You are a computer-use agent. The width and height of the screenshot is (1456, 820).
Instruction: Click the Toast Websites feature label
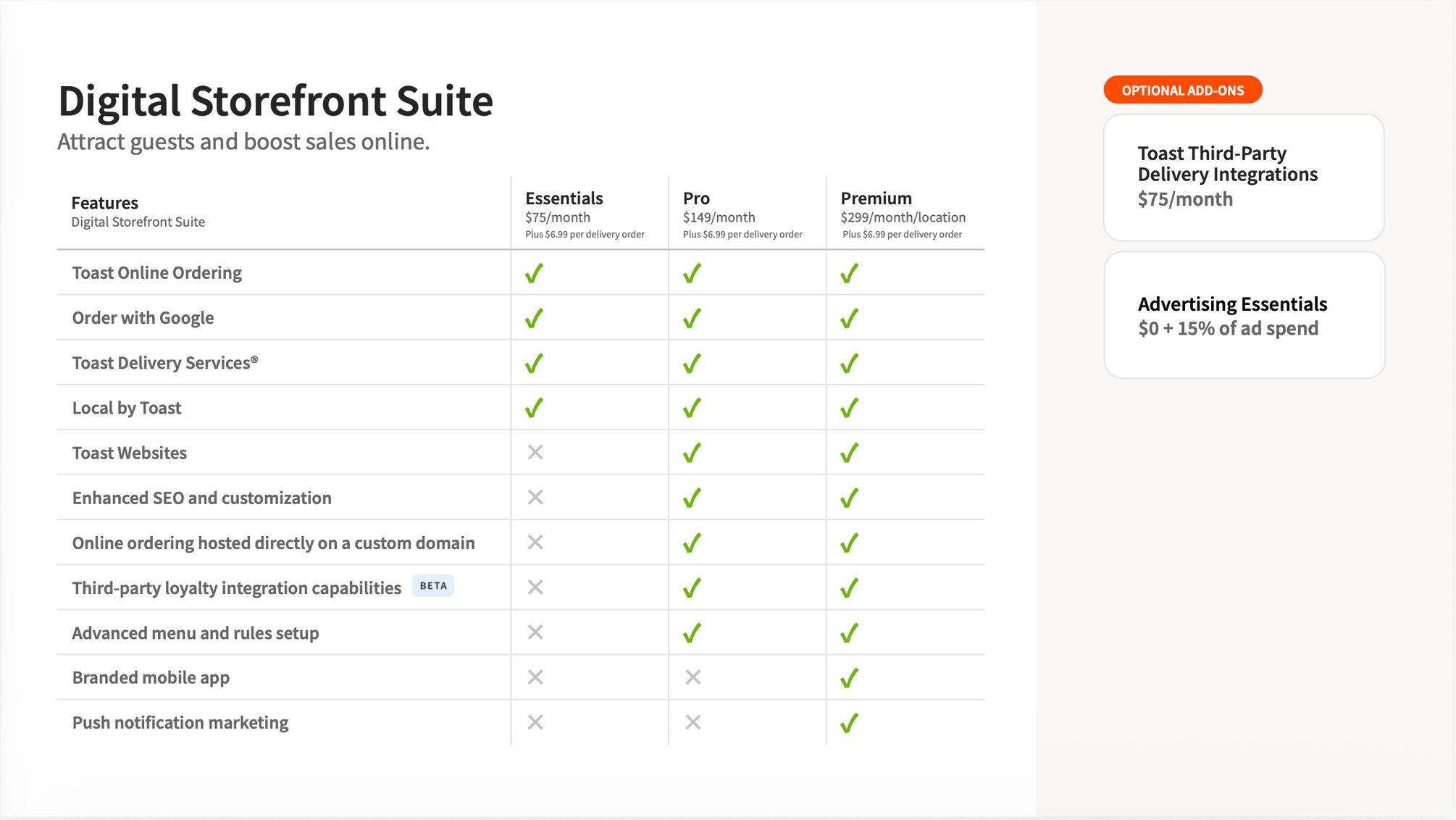point(130,453)
